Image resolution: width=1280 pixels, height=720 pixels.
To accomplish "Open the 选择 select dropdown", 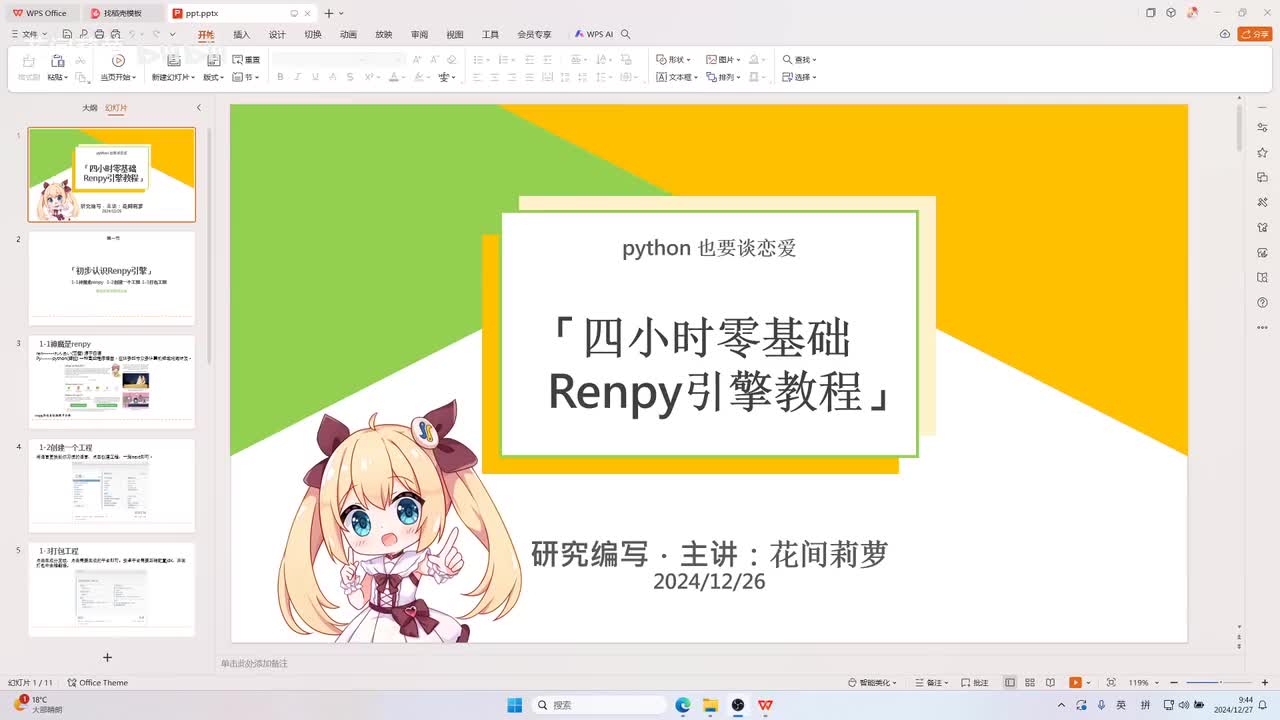I will pos(800,77).
